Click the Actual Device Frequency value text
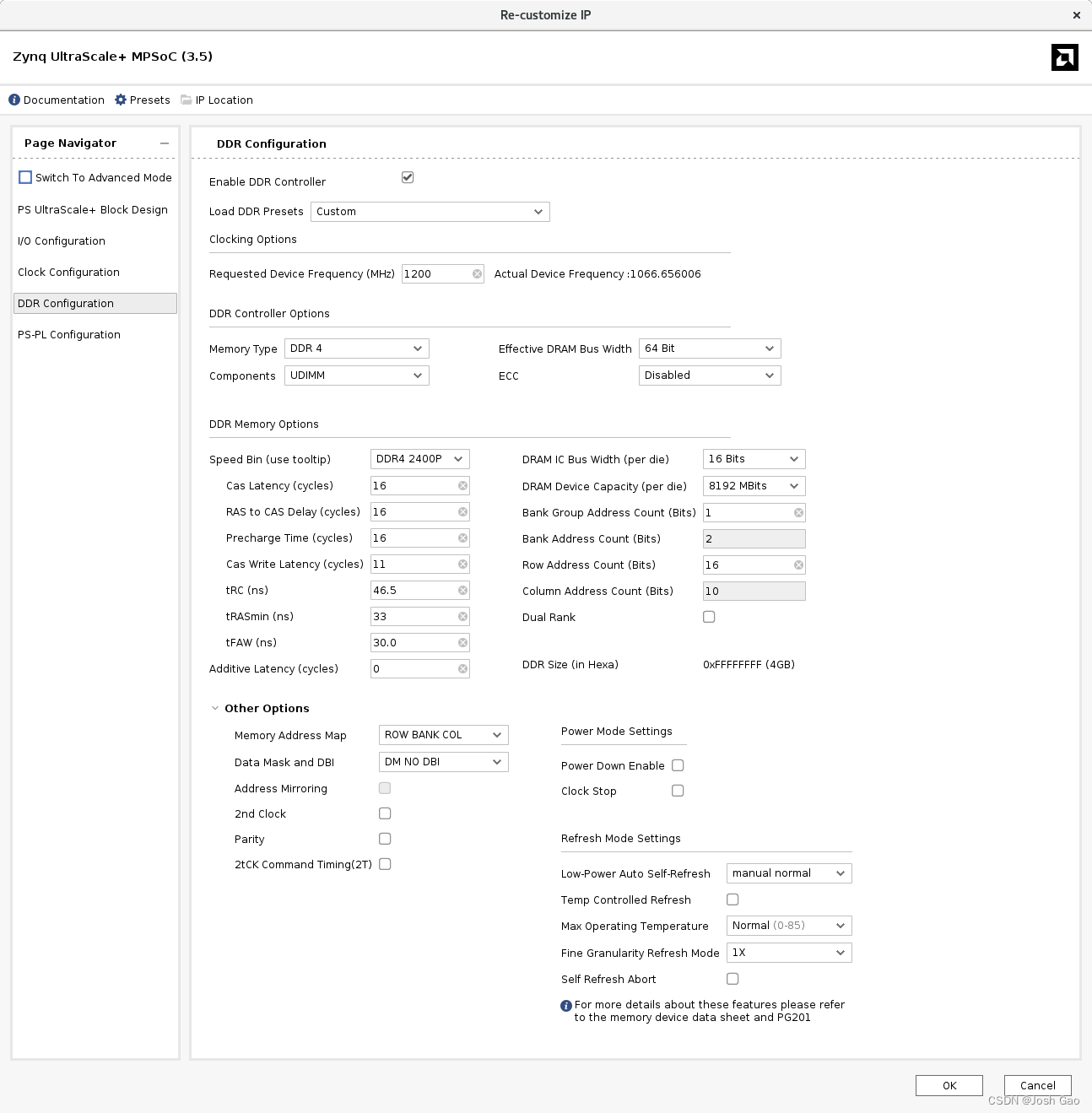The height and width of the screenshot is (1113, 1092). [x=665, y=274]
